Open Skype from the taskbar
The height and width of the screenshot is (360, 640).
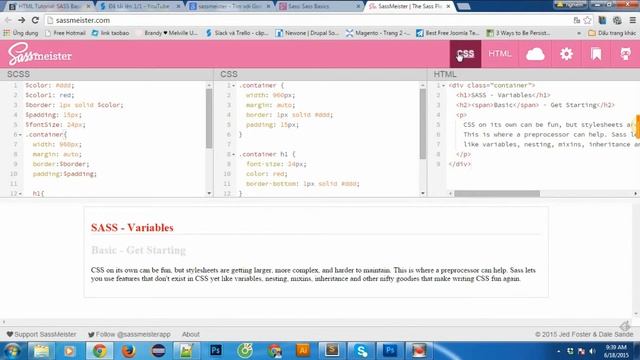coord(361,351)
